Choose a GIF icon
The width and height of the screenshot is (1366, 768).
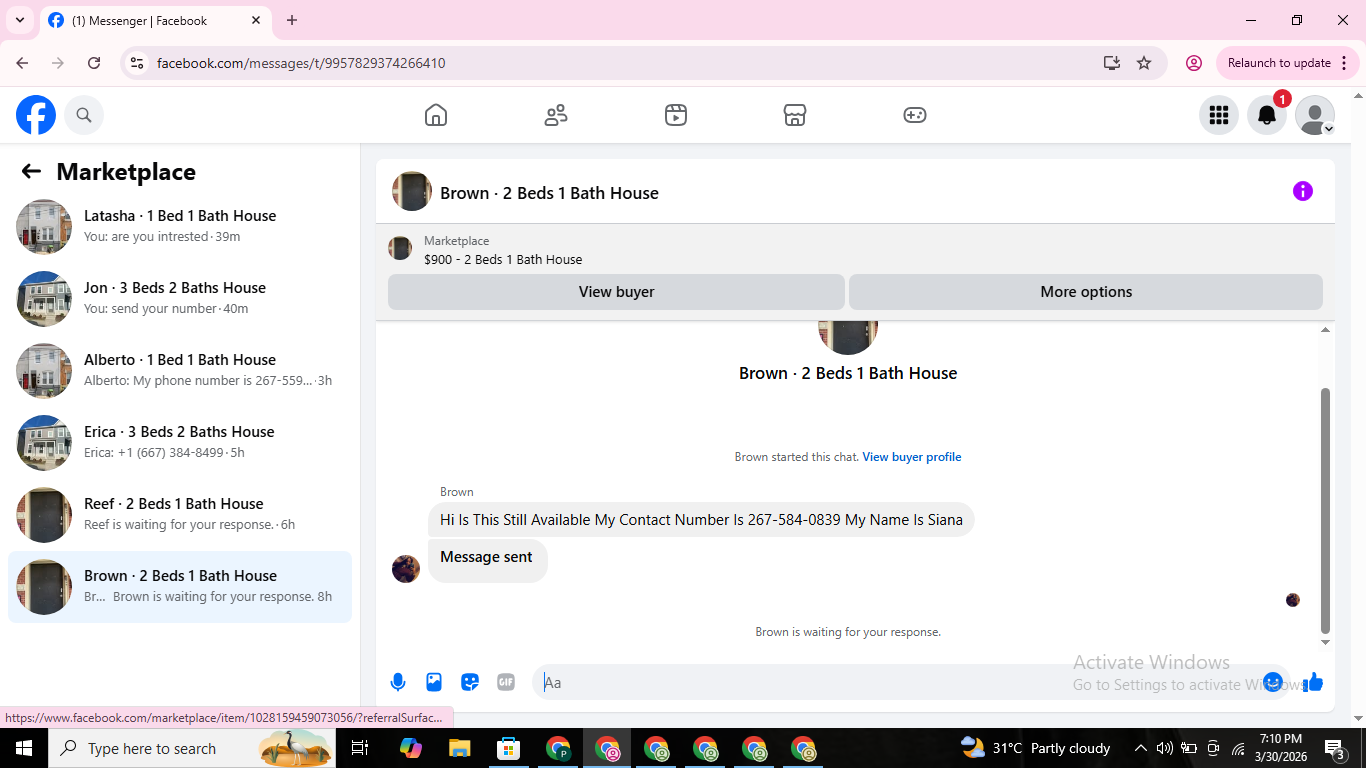[506, 682]
